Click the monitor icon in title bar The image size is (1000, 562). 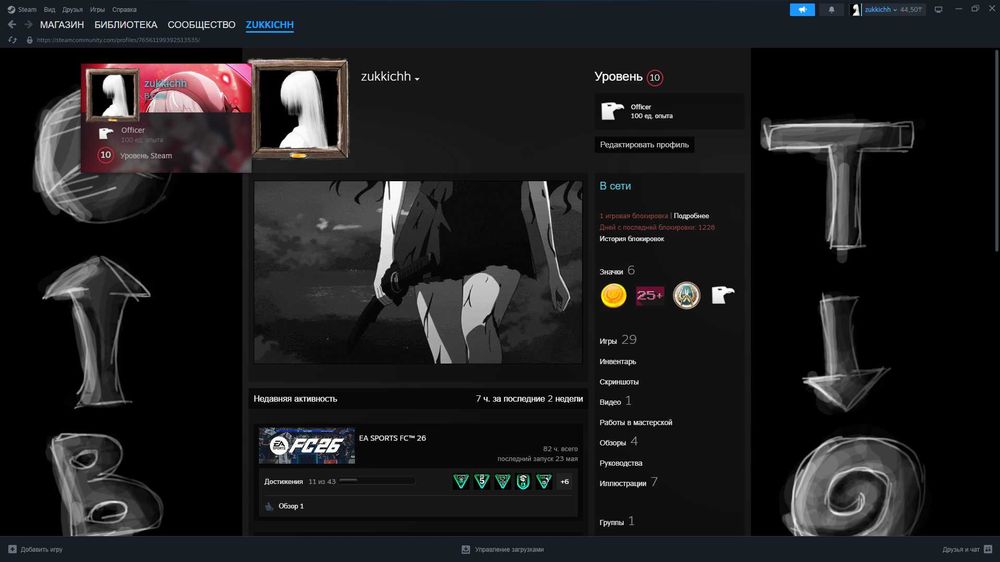pos(938,10)
